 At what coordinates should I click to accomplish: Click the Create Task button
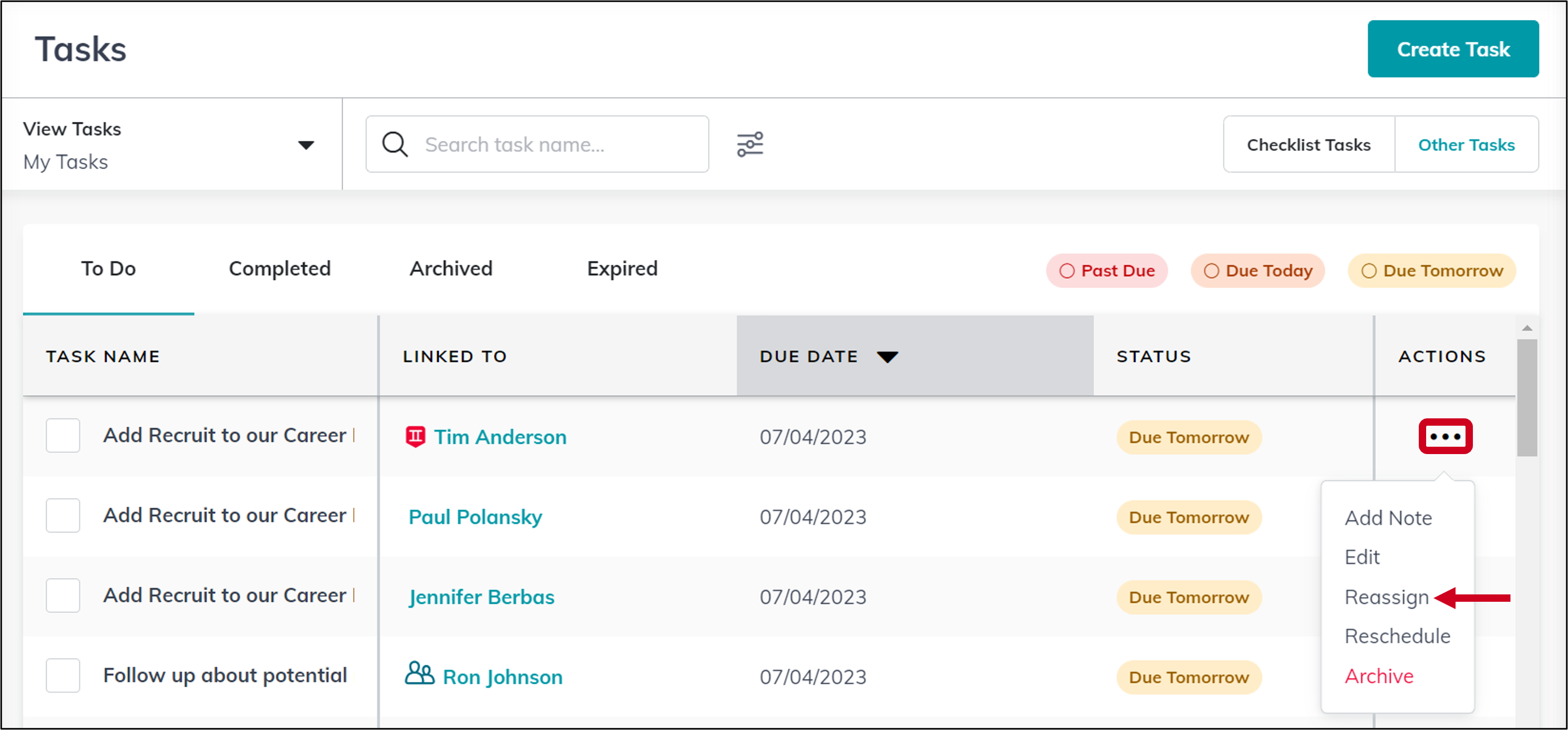pos(1453,49)
